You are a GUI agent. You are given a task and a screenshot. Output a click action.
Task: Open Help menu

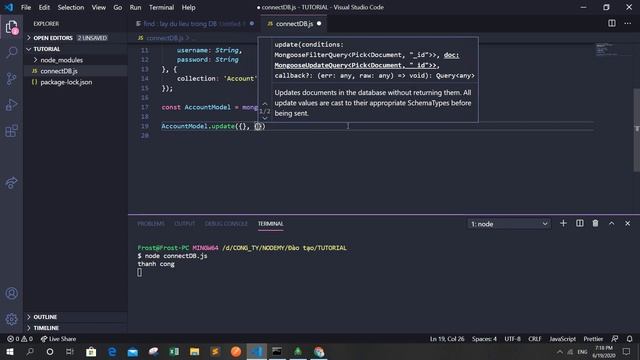pos(188,7)
